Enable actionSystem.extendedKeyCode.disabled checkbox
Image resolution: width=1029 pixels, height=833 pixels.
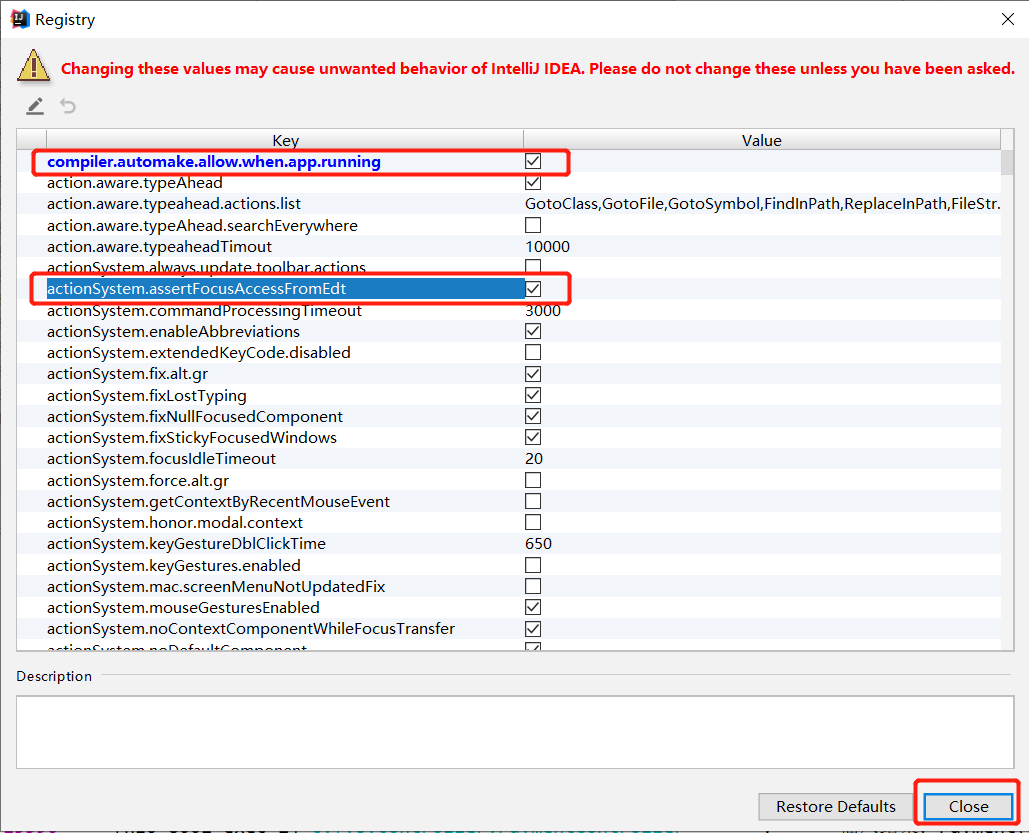pos(533,352)
